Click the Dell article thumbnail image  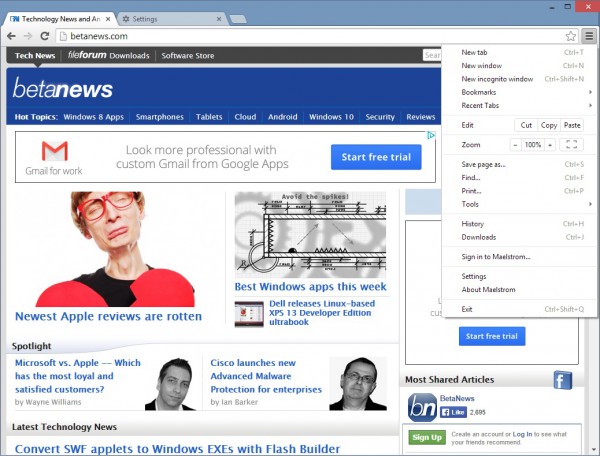pyautogui.click(x=249, y=314)
